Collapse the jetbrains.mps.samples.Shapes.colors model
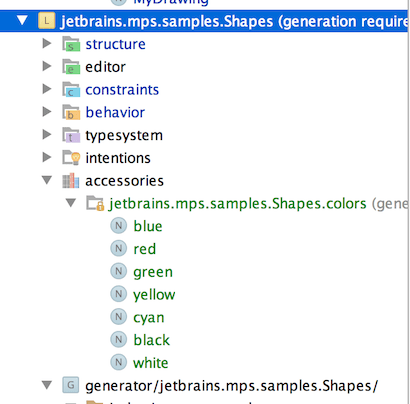Image resolution: width=410 pixels, height=404 pixels. click(x=71, y=203)
